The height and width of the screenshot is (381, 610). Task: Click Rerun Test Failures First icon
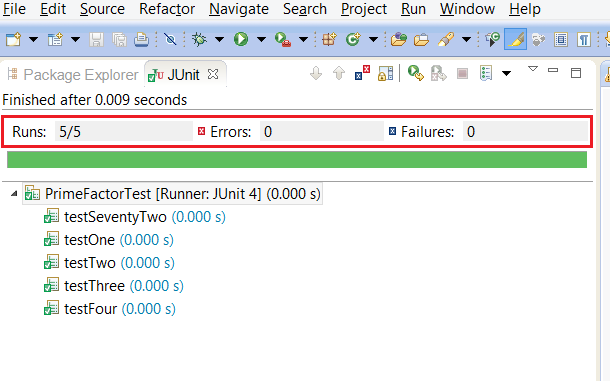coord(439,73)
